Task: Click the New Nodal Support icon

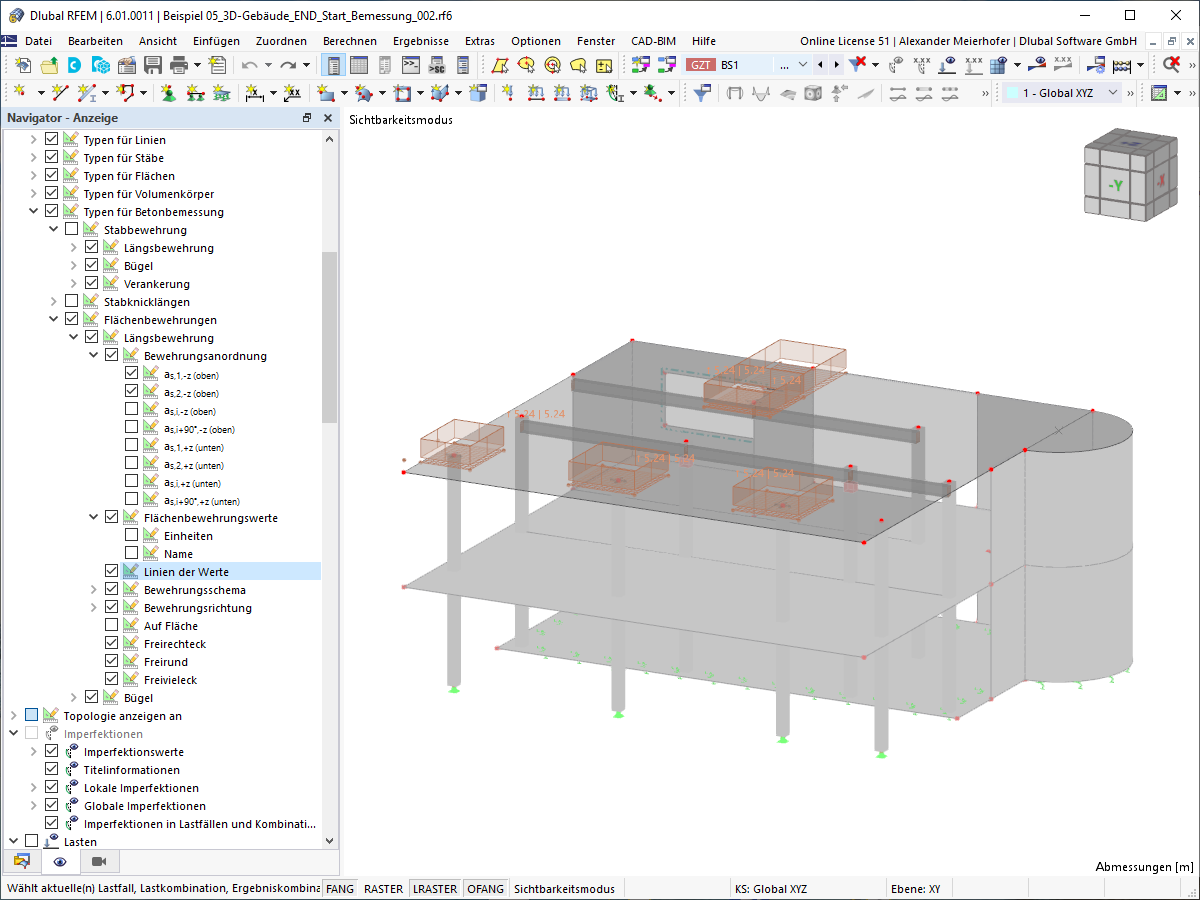Action: (168, 93)
